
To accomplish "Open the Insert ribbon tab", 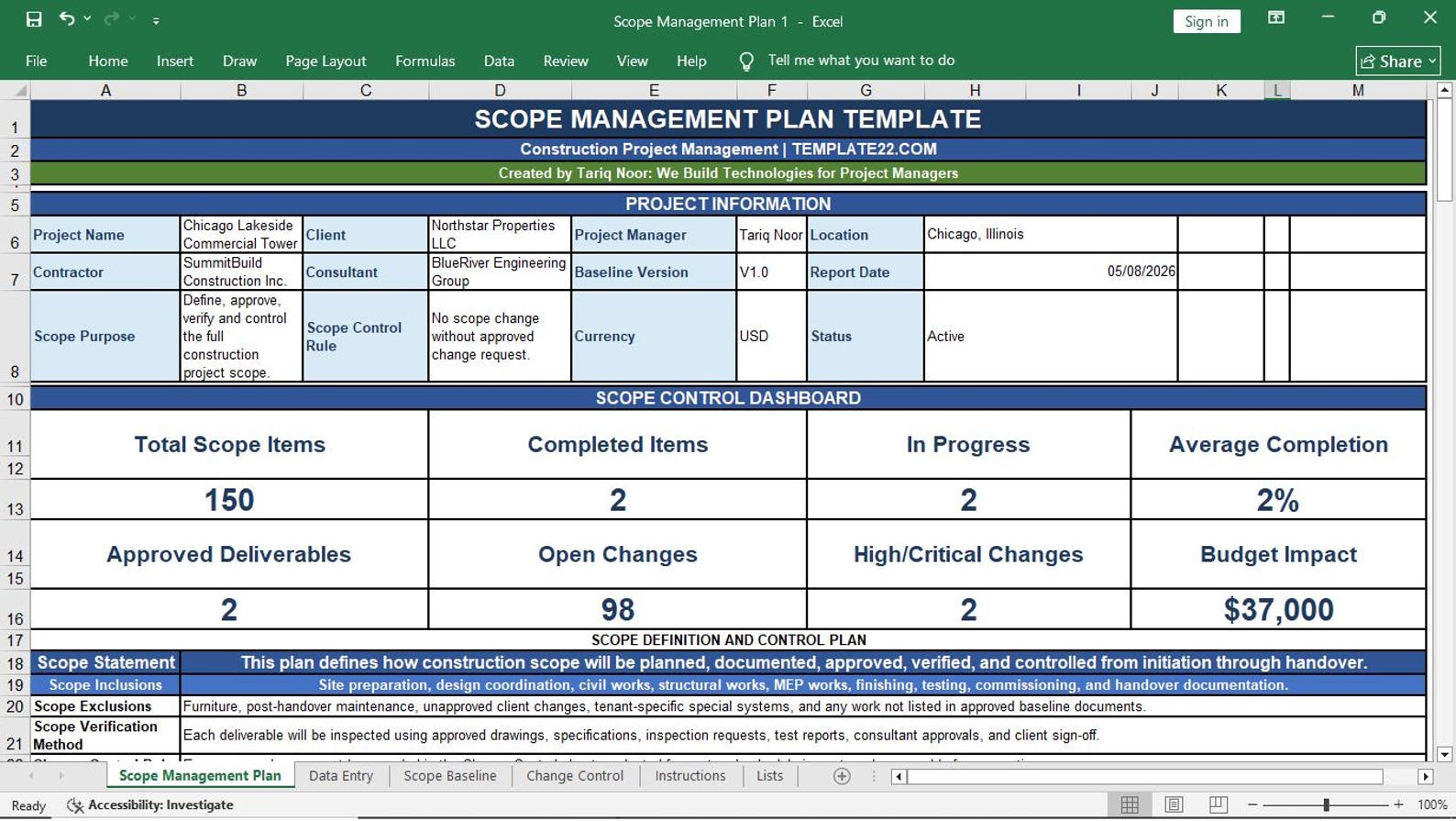I will [175, 61].
